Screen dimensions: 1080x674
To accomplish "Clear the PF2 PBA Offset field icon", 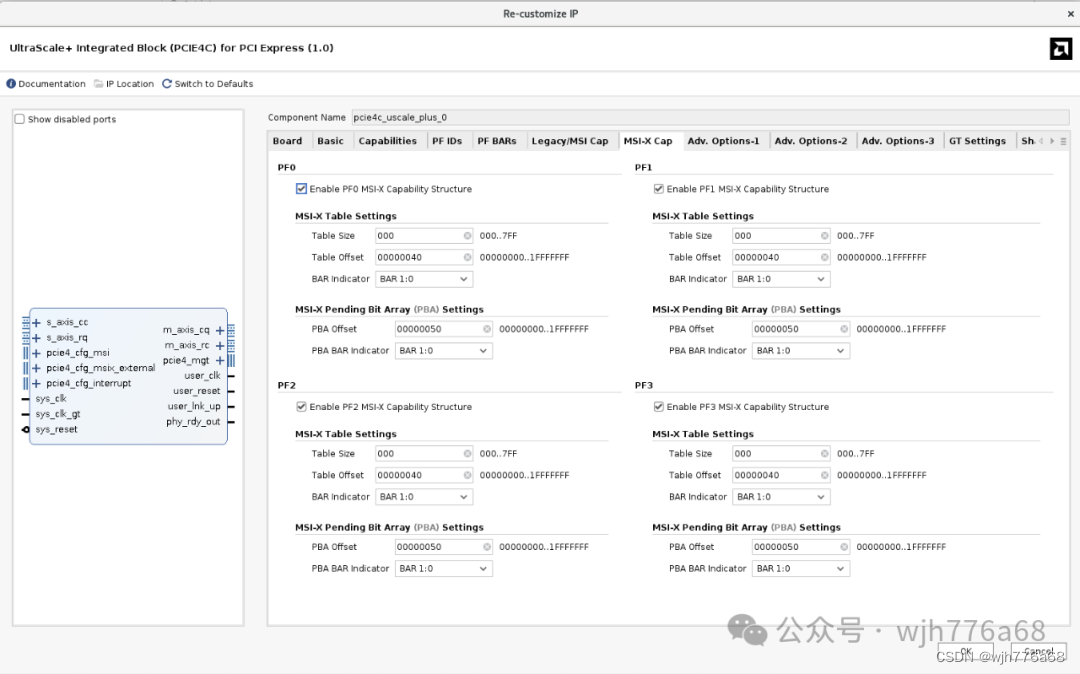I will (487, 547).
